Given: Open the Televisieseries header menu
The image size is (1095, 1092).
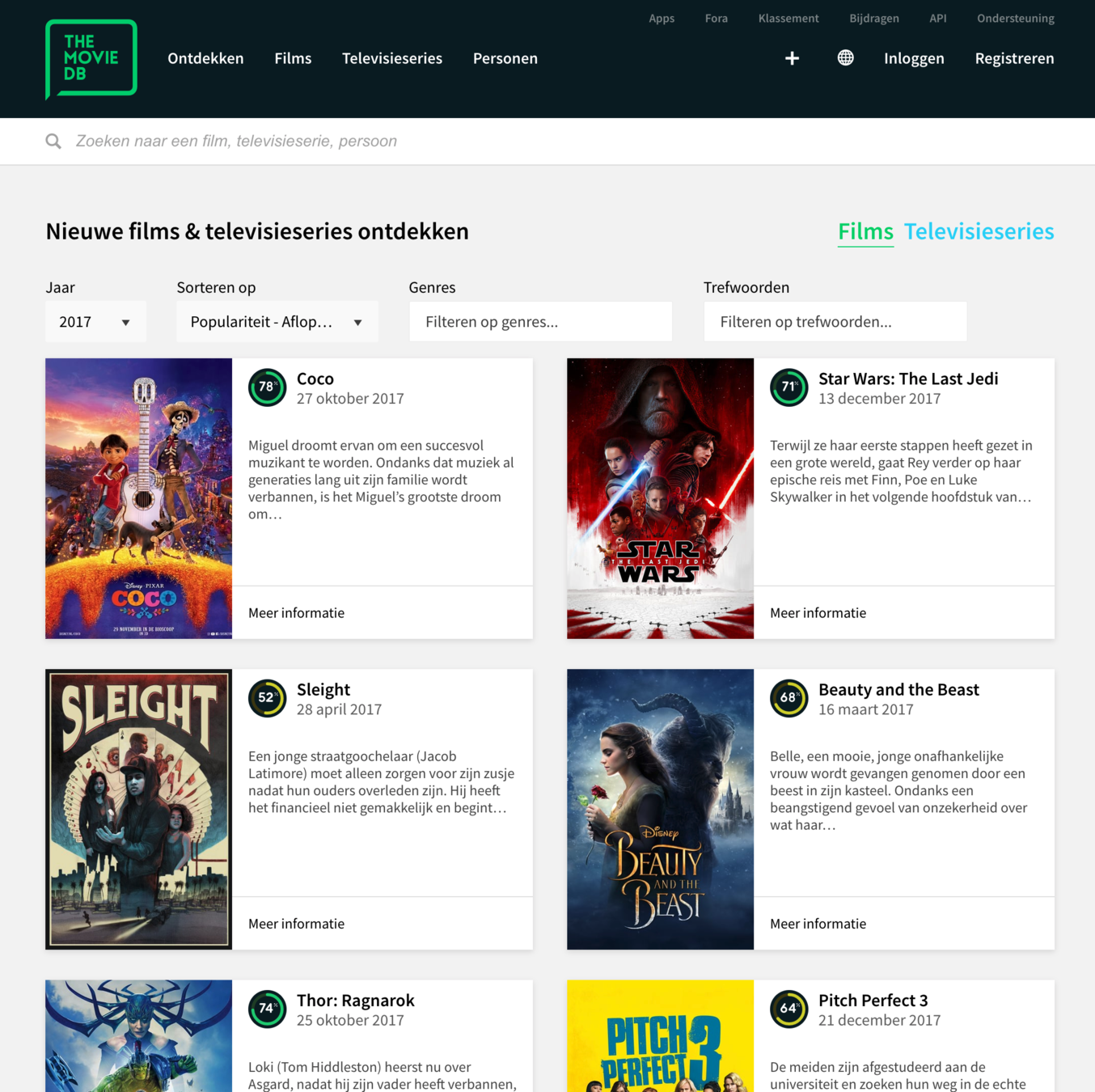Looking at the screenshot, I should (392, 58).
